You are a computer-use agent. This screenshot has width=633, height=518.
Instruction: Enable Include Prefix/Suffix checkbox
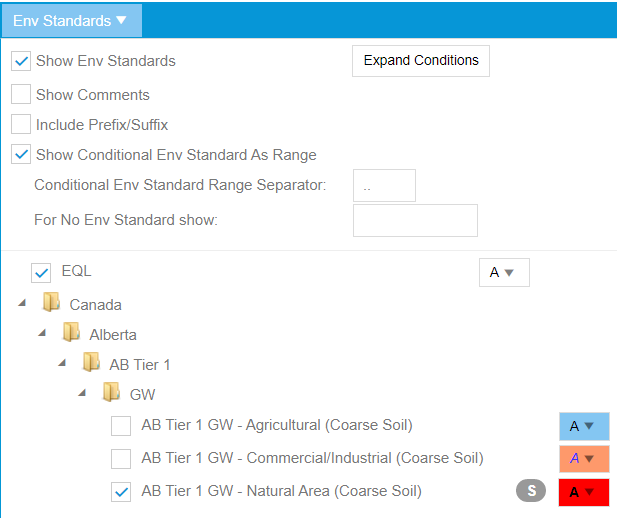pos(21,125)
